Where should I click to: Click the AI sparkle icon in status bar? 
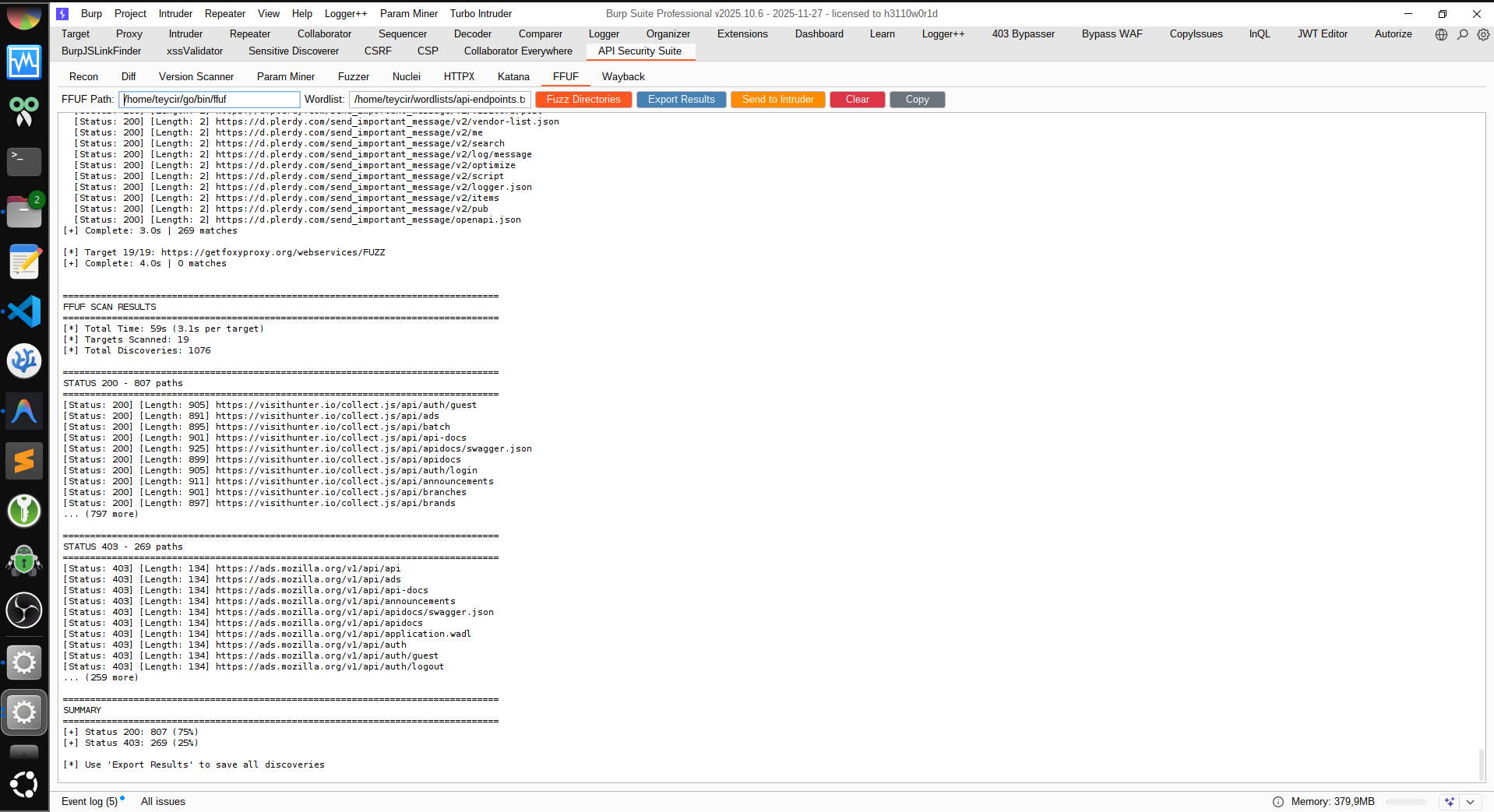1449,802
